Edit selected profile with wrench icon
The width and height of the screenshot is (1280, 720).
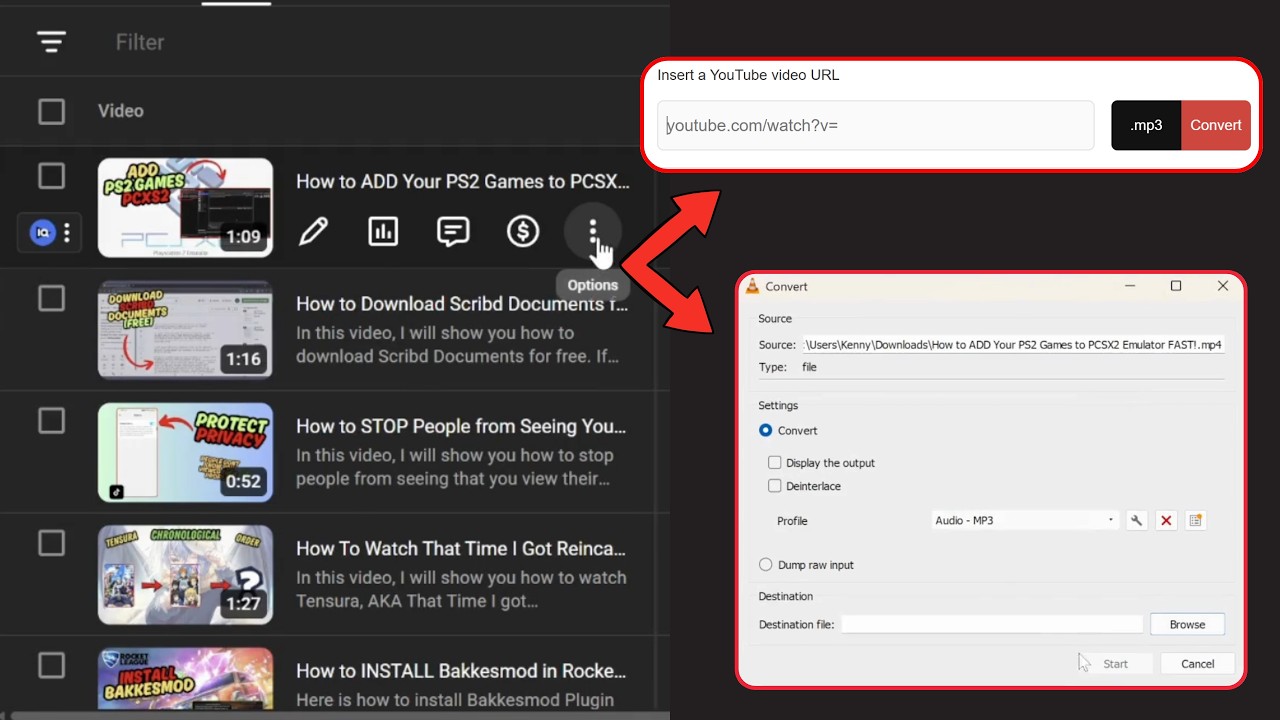pyautogui.click(x=1136, y=520)
